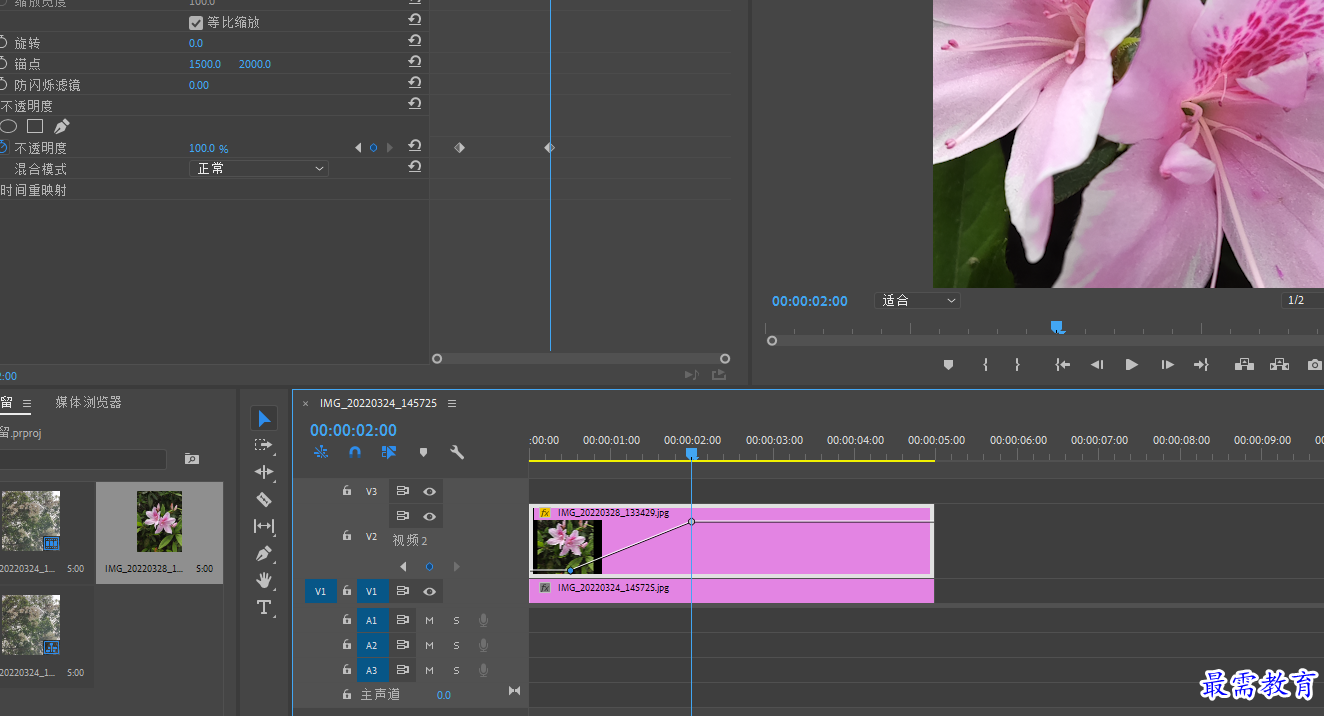This screenshot has width=1324, height=716.
Task: Open the 适合 zoom level dropdown
Action: click(x=917, y=300)
